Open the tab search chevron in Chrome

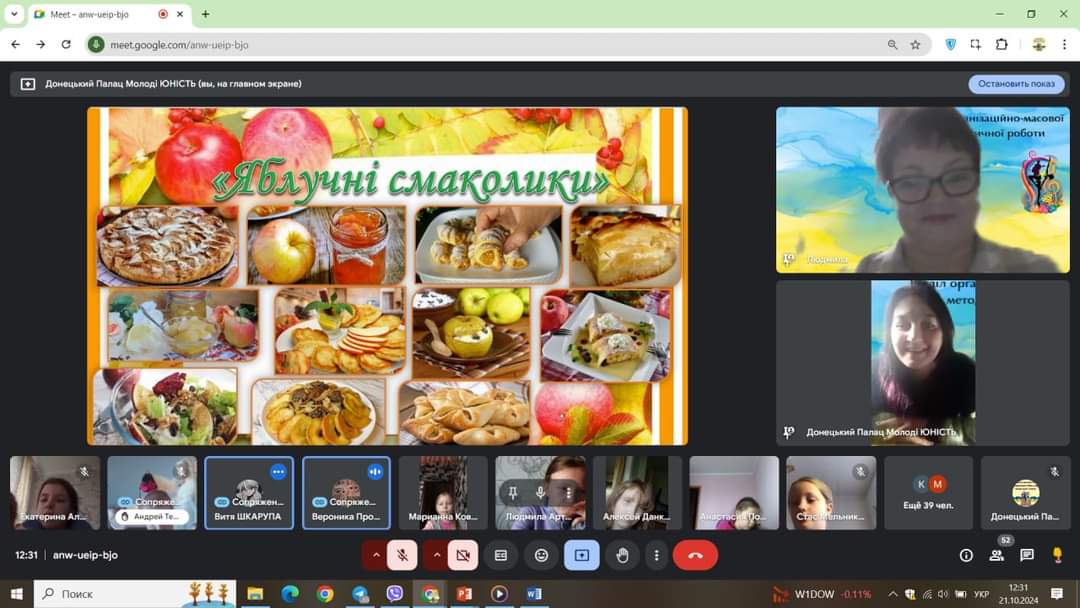coord(14,14)
